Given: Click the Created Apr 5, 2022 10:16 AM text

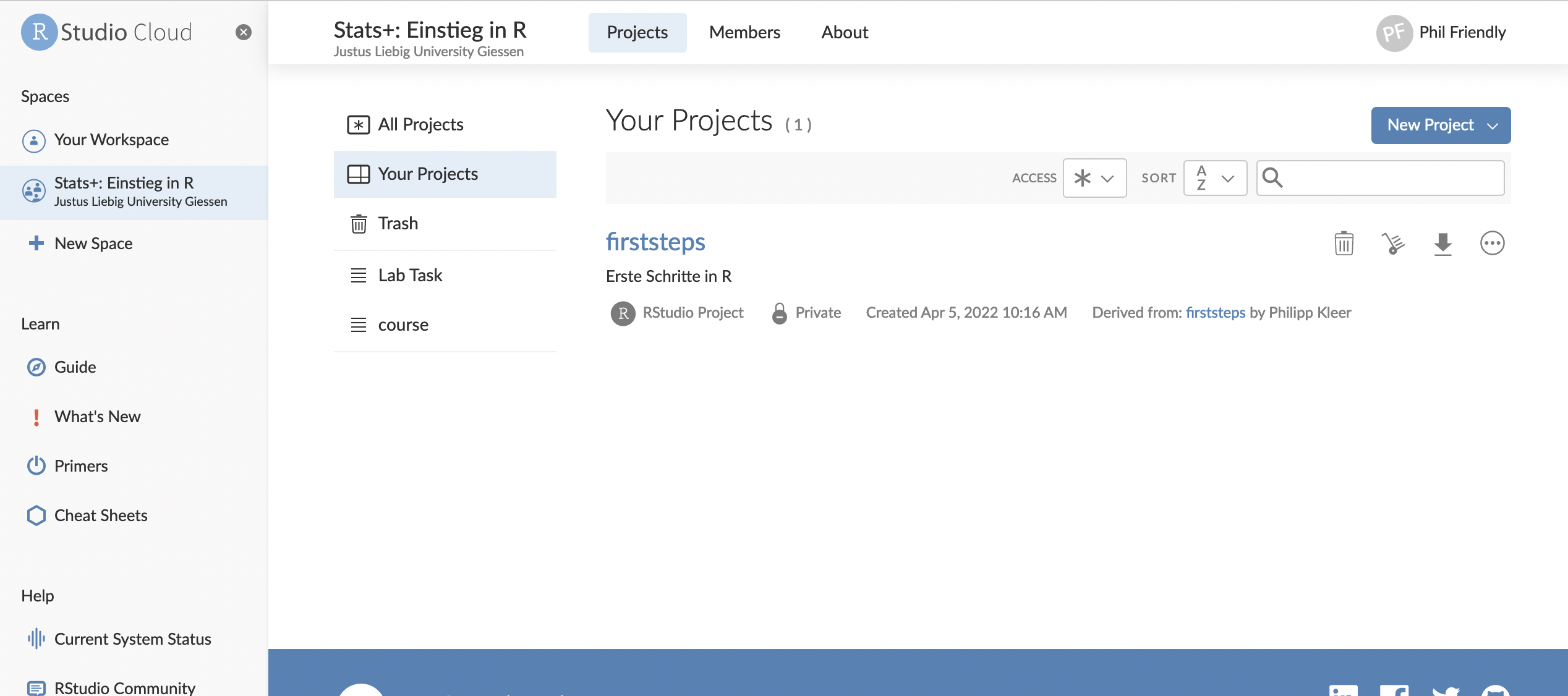Looking at the screenshot, I should tap(966, 313).
